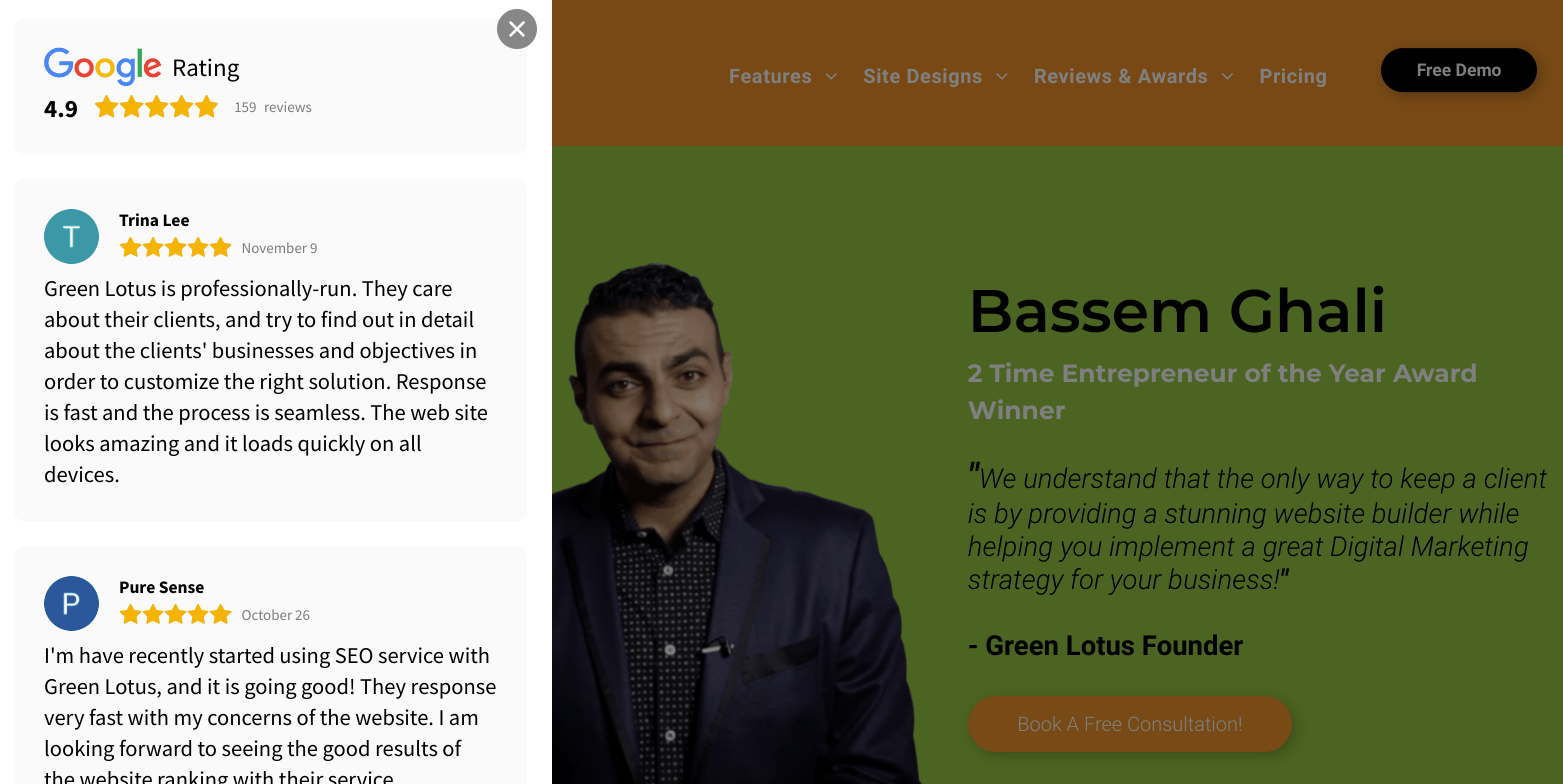Click the 4.9 overall rating stars

[156, 107]
